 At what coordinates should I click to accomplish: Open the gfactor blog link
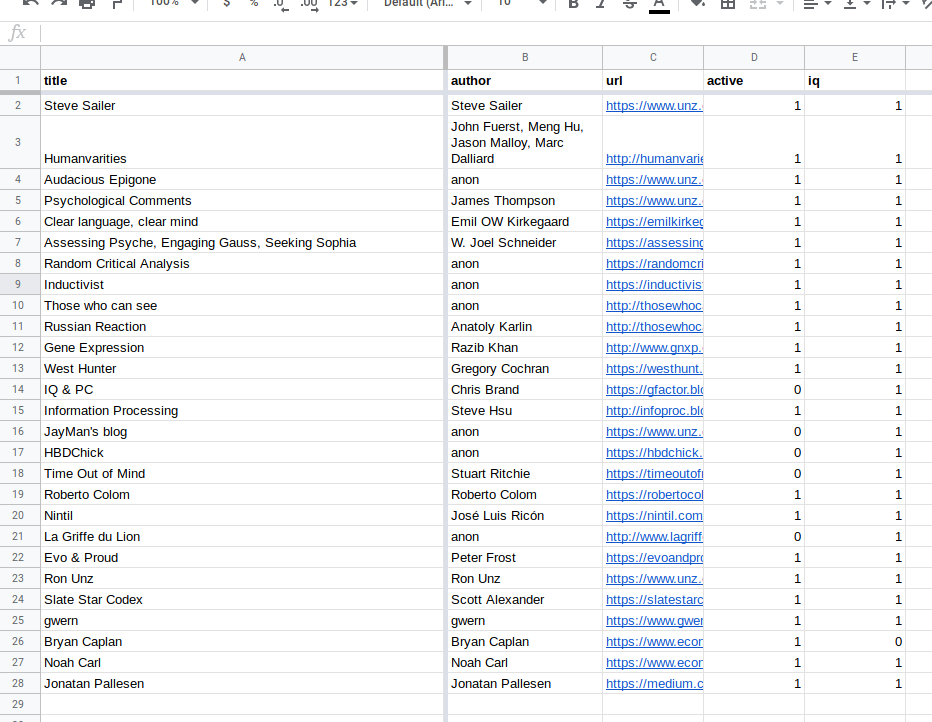pyautogui.click(x=654, y=390)
